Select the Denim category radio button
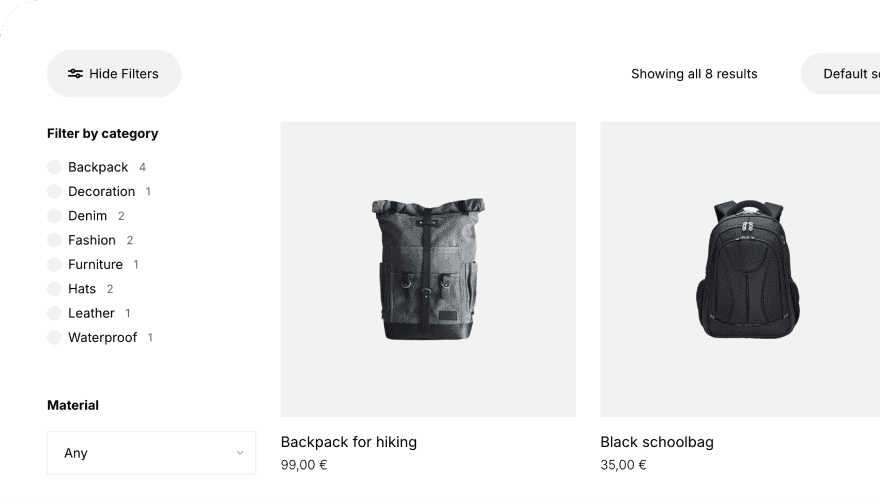880x500 pixels. point(54,216)
